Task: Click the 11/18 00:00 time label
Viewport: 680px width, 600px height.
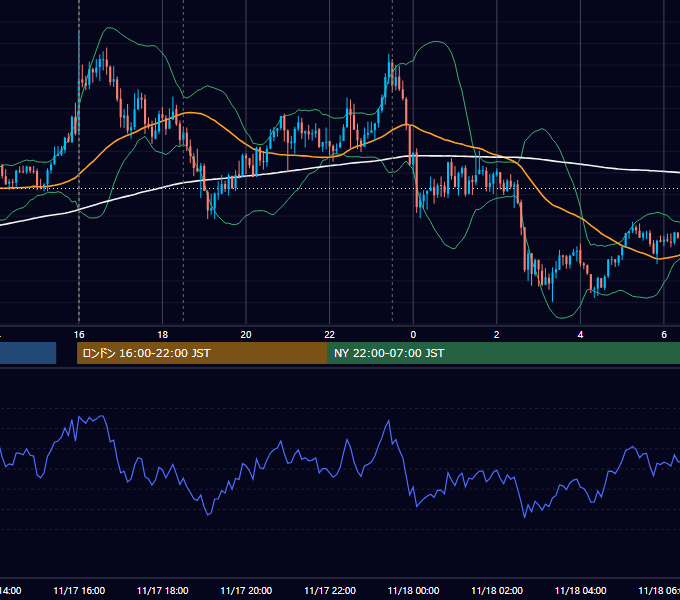Action: (x=413, y=591)
